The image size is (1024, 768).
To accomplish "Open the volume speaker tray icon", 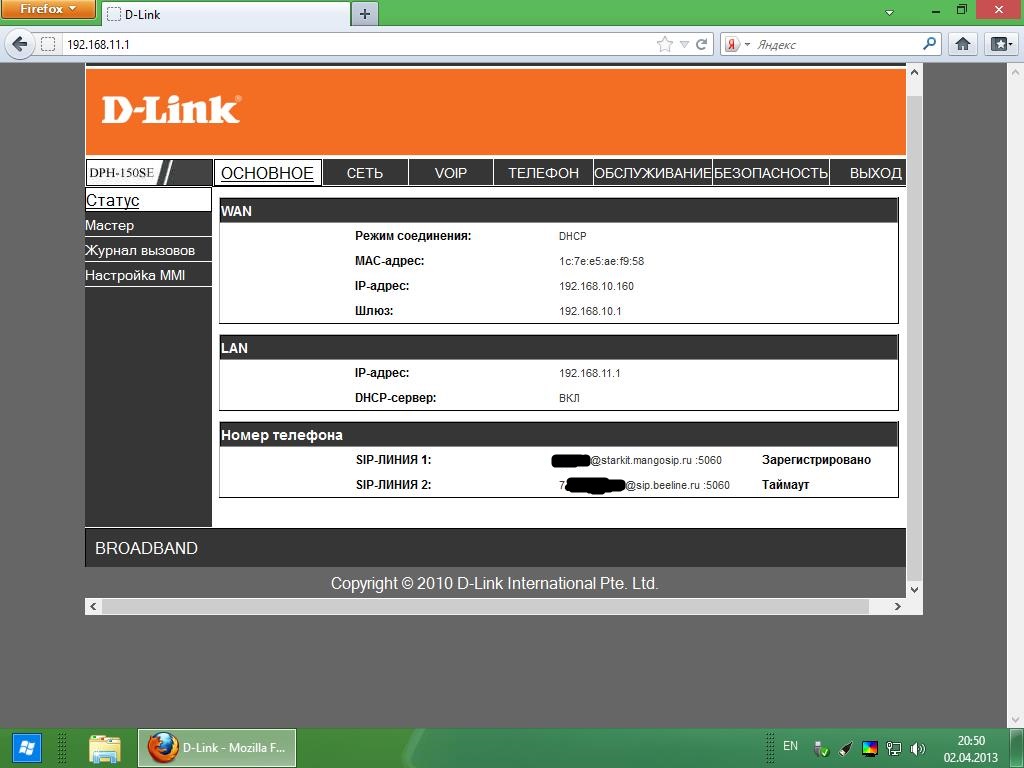I will [918, 748].
